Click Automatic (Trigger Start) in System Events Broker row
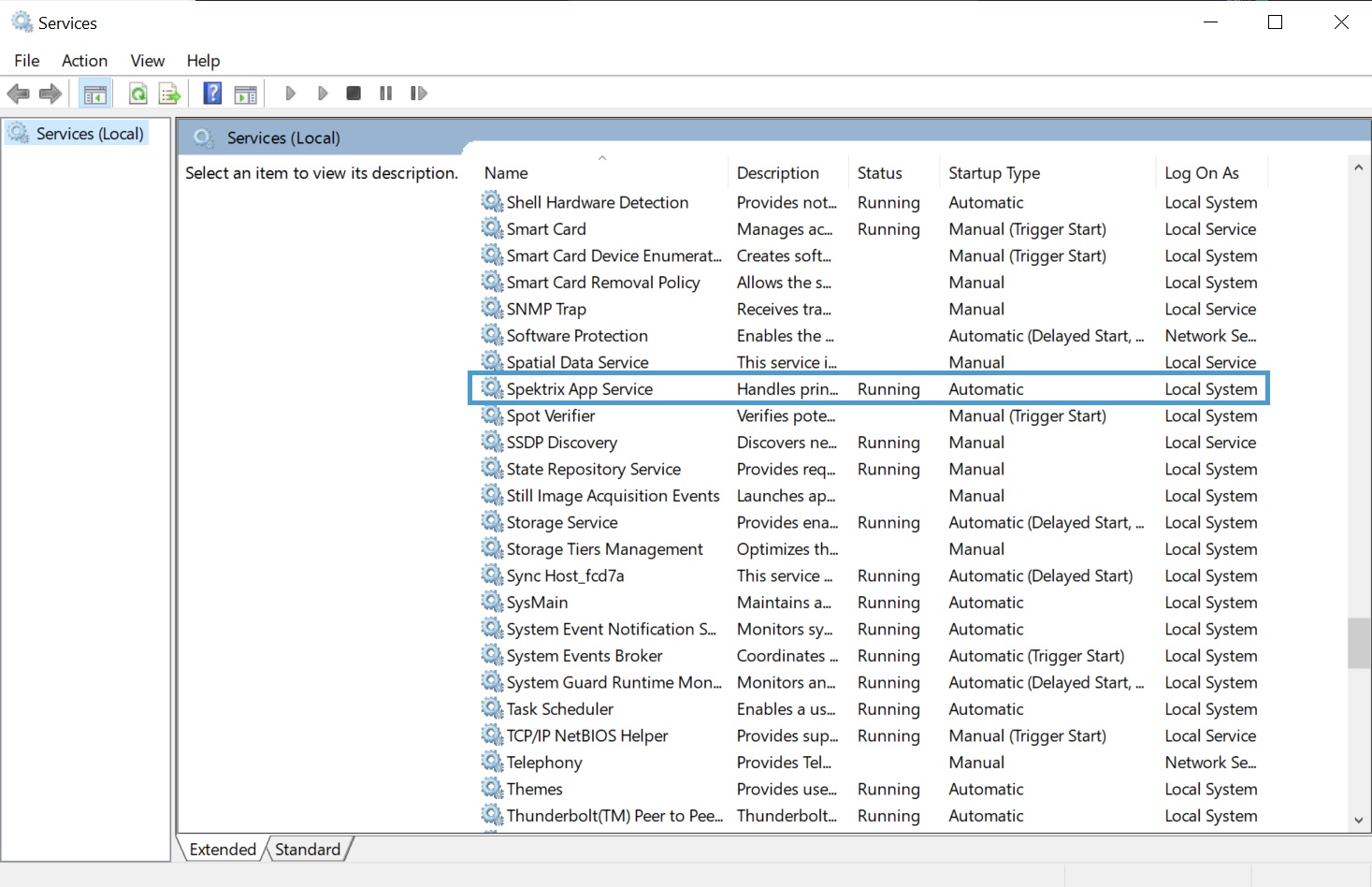 [x=1036, y=656]
